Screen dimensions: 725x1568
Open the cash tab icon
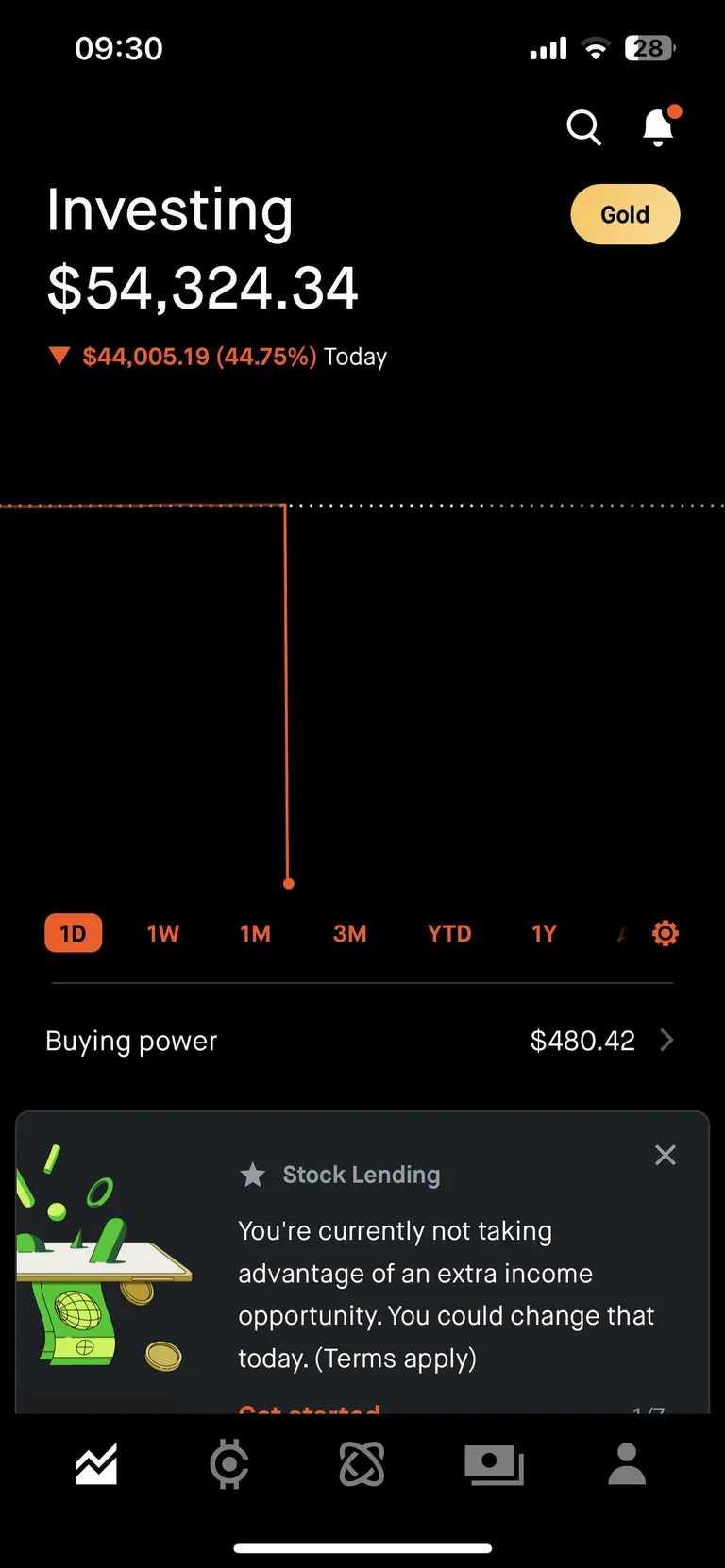point(494,1465)
